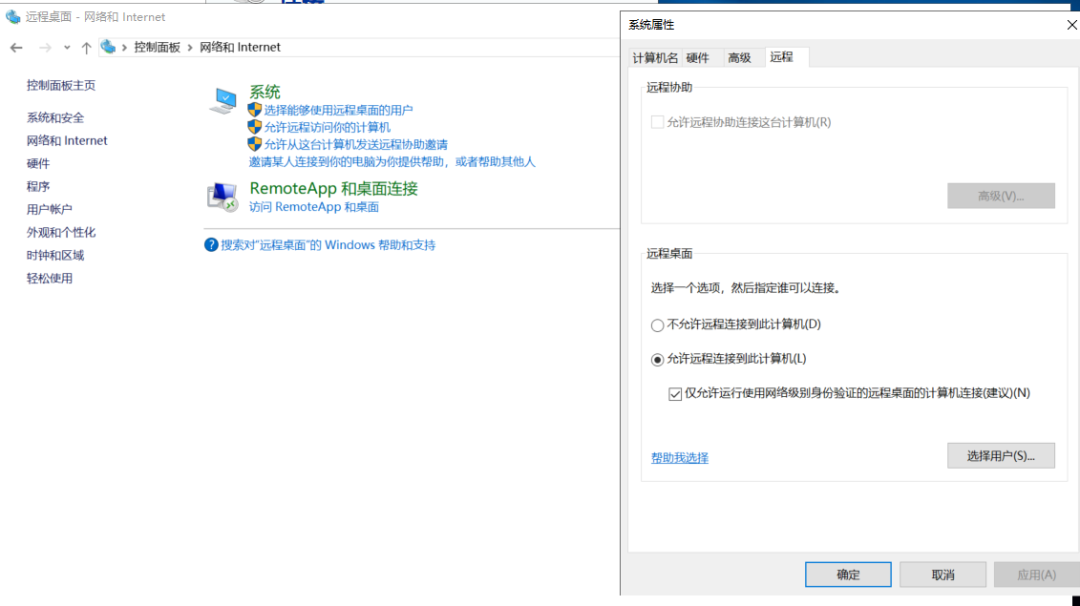The height and width of the screenshot is (606, 1080).
Task: Open the 系统 heading link
Action: coord(264,92)
